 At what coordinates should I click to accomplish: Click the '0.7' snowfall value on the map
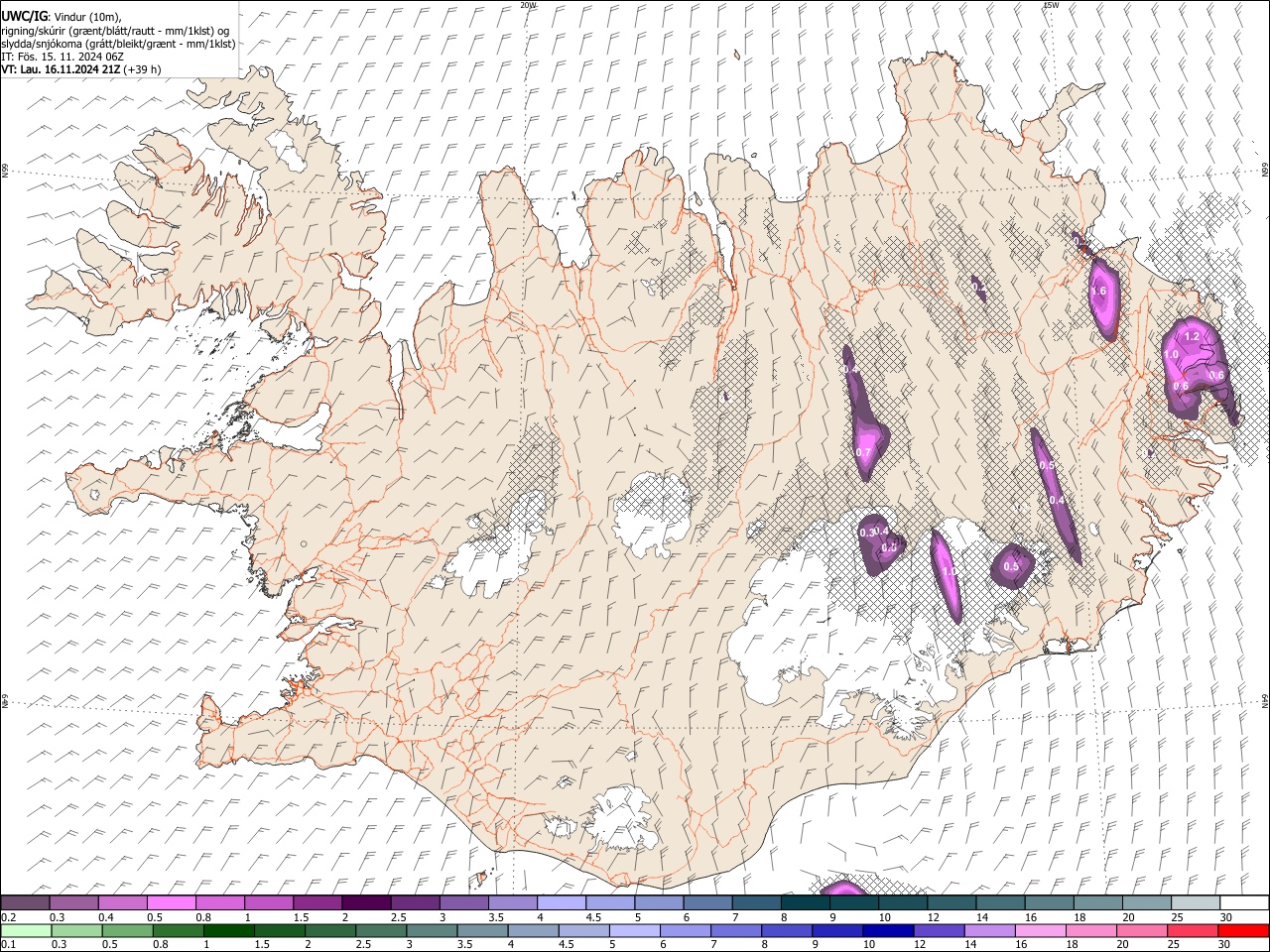[863, 453]
